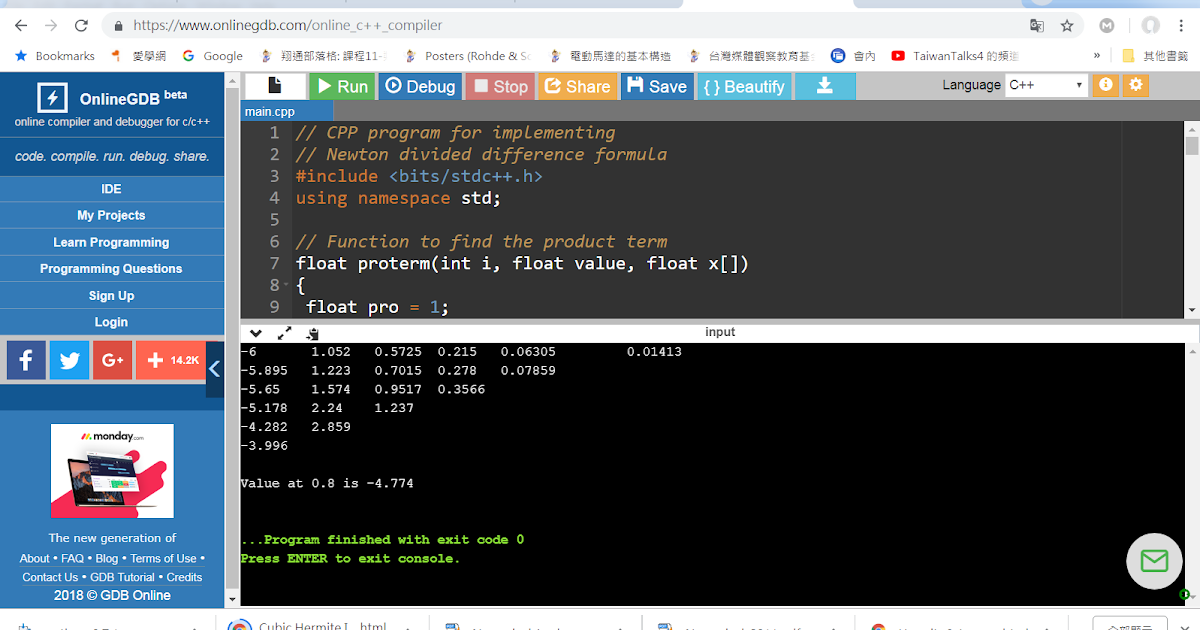Open the Google Translate icon in address bar
This screenshot has width=1200, height=630.
click(x=1037, y=25)
